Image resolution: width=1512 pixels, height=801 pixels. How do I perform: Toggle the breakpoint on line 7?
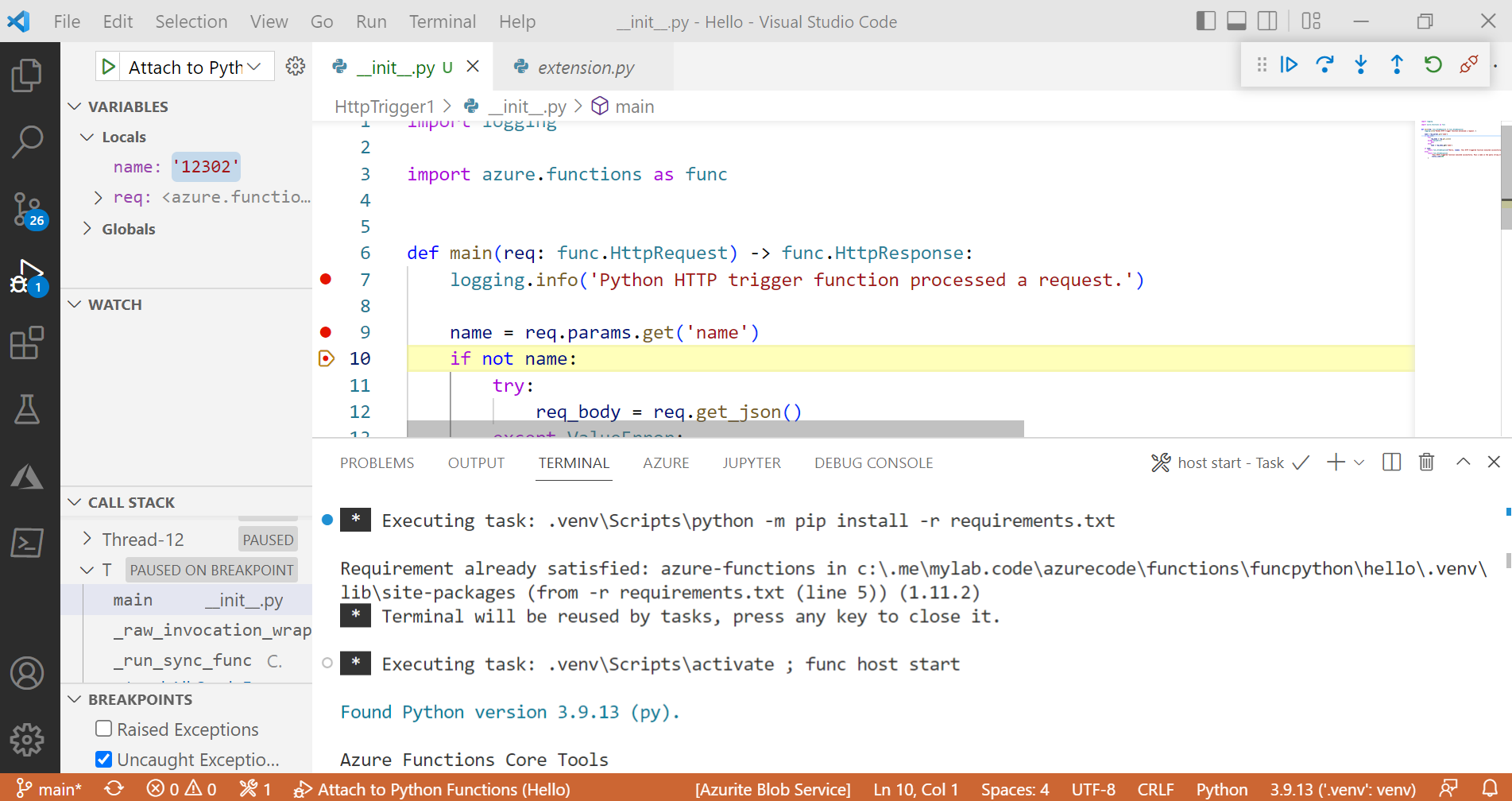(x=326, y=279)
